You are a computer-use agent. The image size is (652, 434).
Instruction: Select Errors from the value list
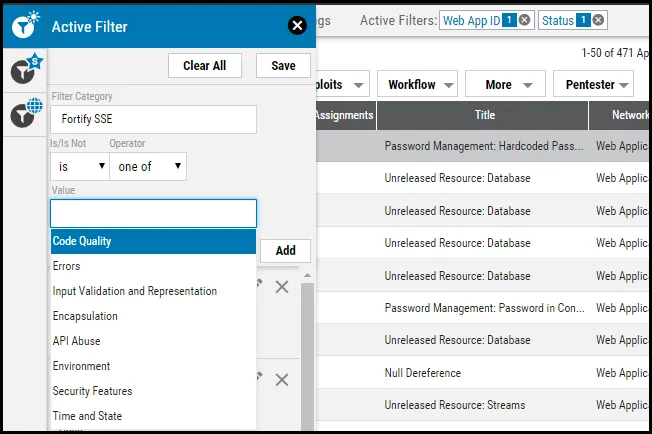[x=153, y=266]
